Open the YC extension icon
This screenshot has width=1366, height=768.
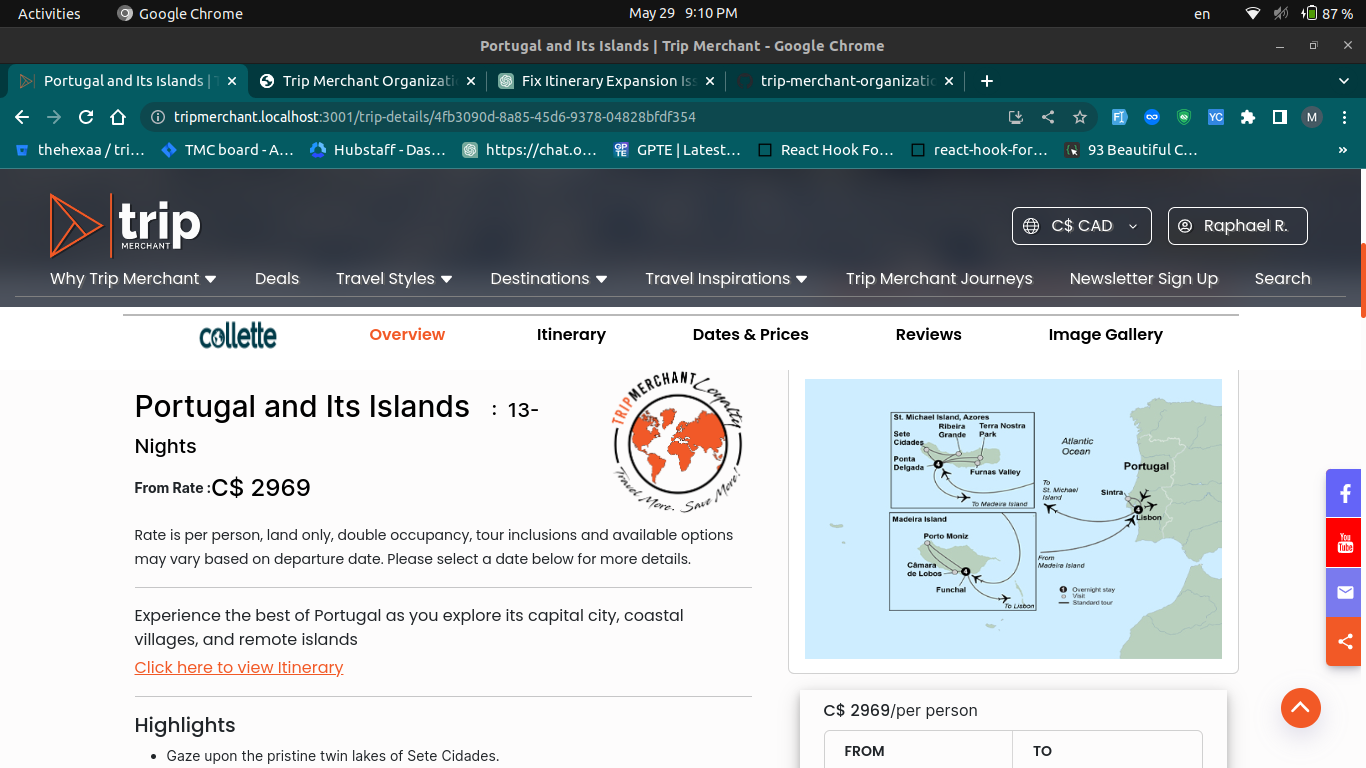click(x=1215, y=117)
